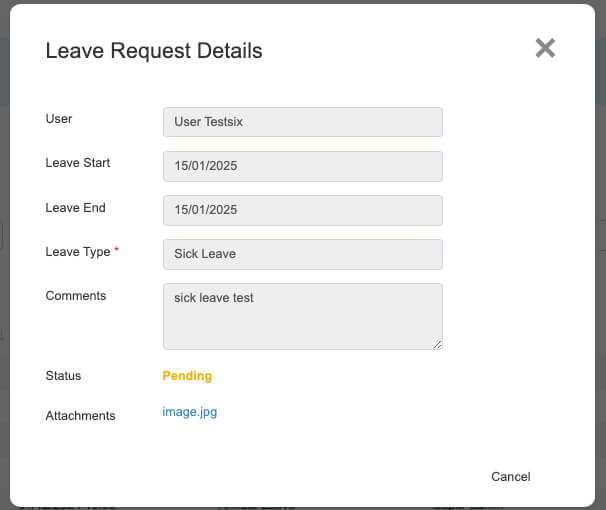Click the Comments label
The width and height of the screenshot is (606, 510).
(76, 296)
